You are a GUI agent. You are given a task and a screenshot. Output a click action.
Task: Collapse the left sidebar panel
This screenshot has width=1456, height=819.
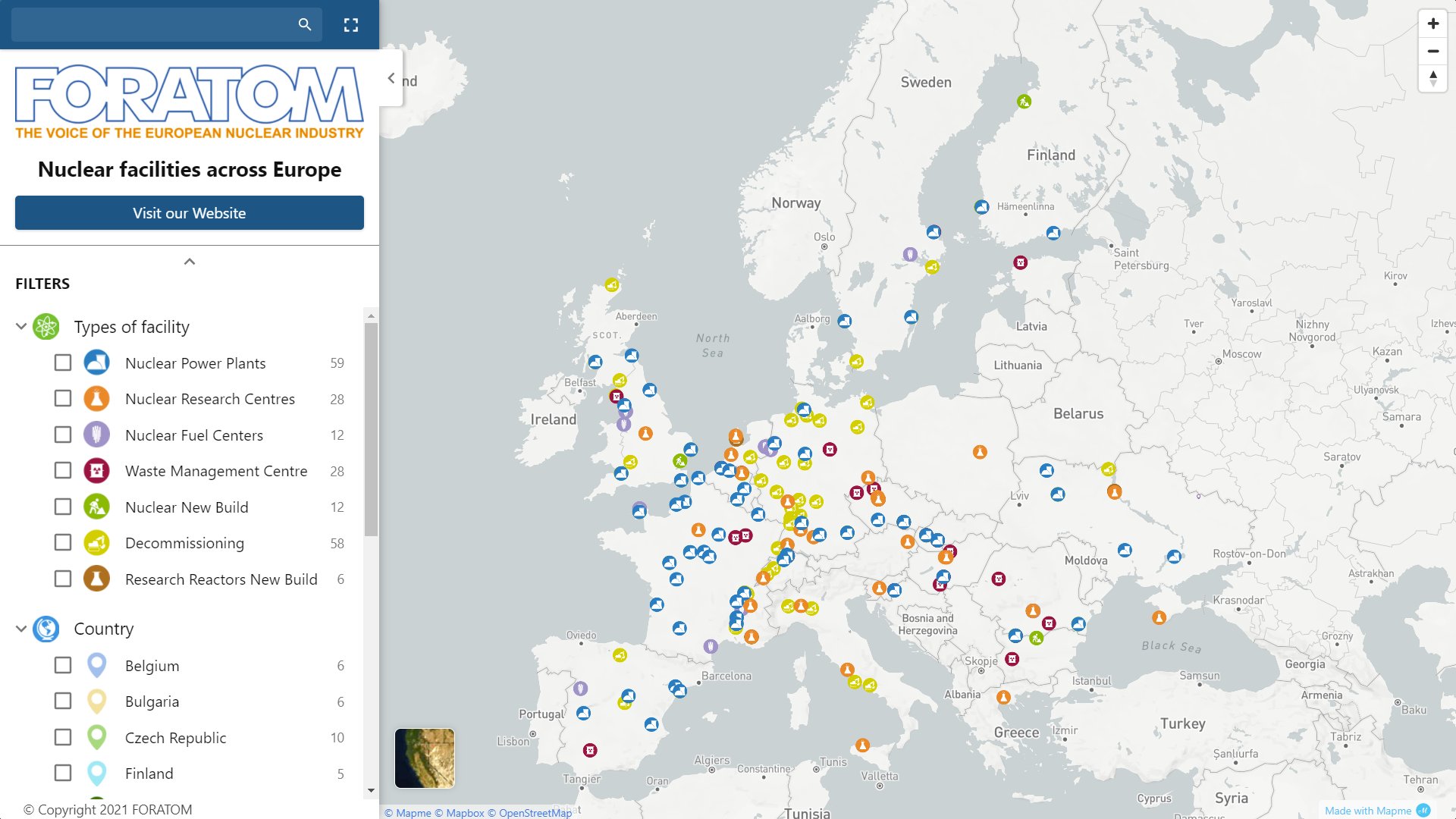pos(391,78)
